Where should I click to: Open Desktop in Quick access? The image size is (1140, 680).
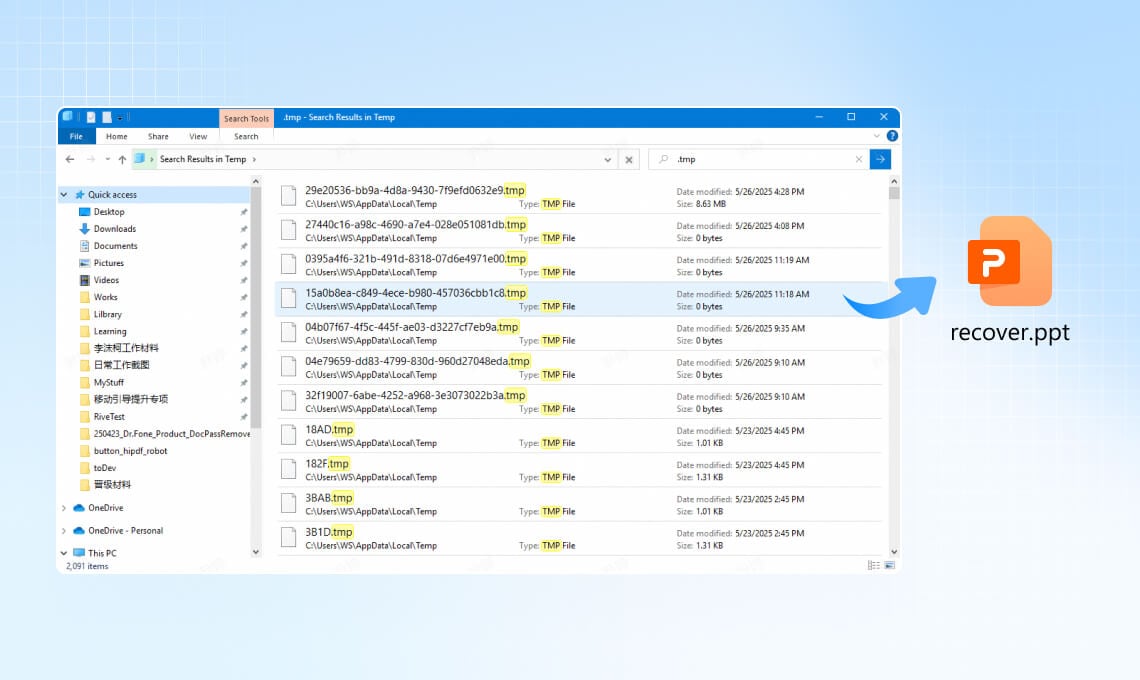pyautogui.click(x=109, y=212)
